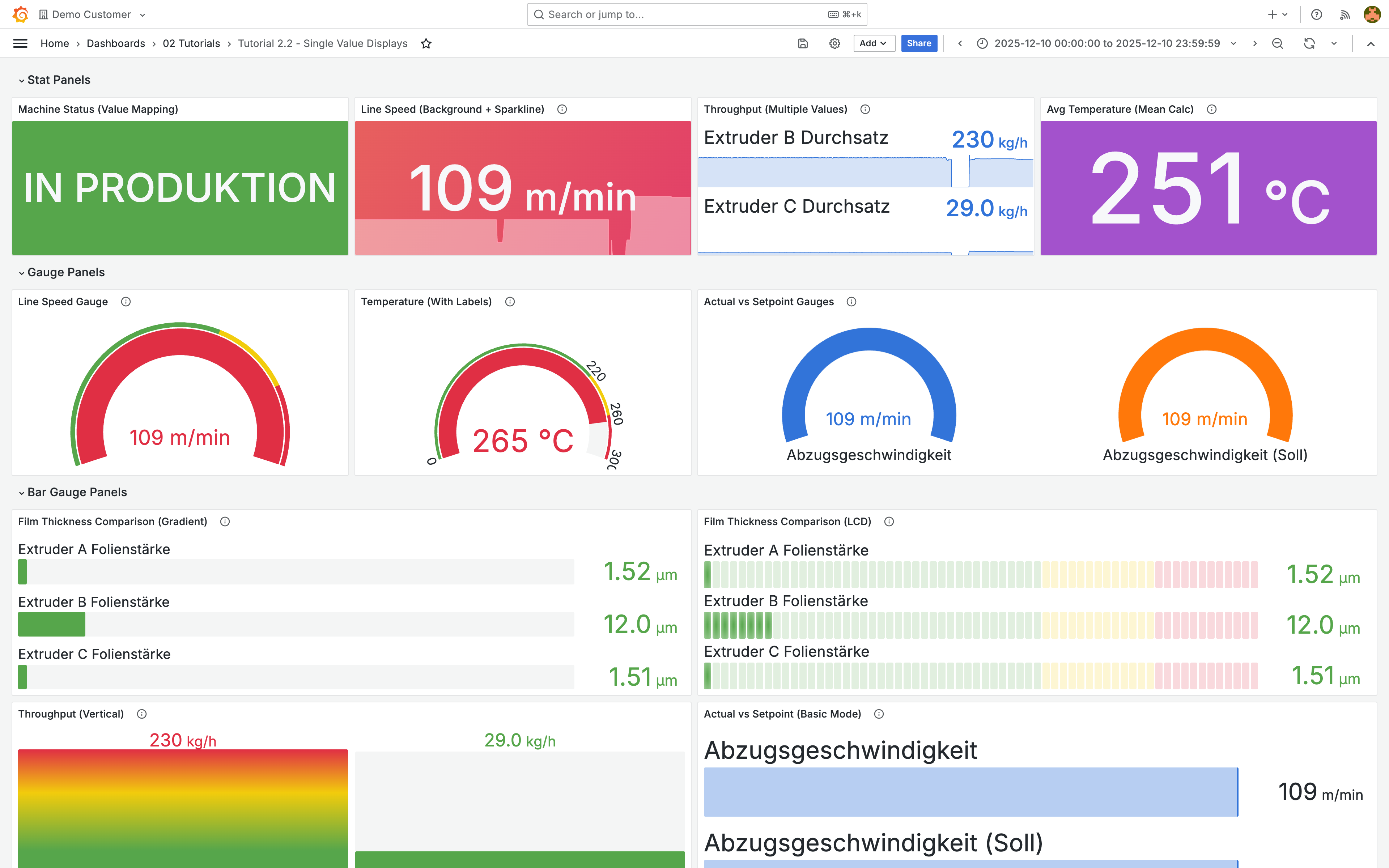
Task: Click the Grafana logo home icon
Action: click(21, 14)
